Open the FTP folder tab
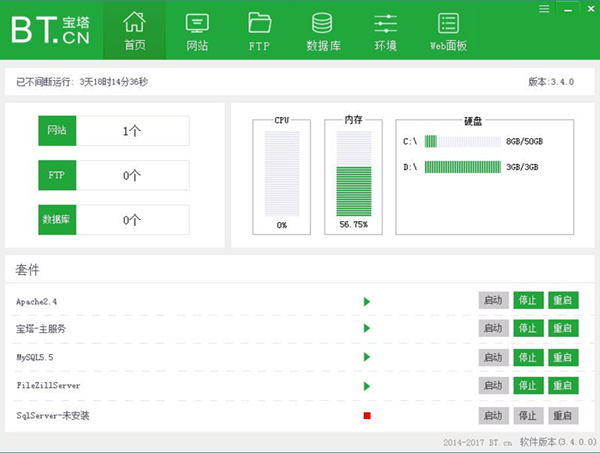 click(x=259, y=31)
